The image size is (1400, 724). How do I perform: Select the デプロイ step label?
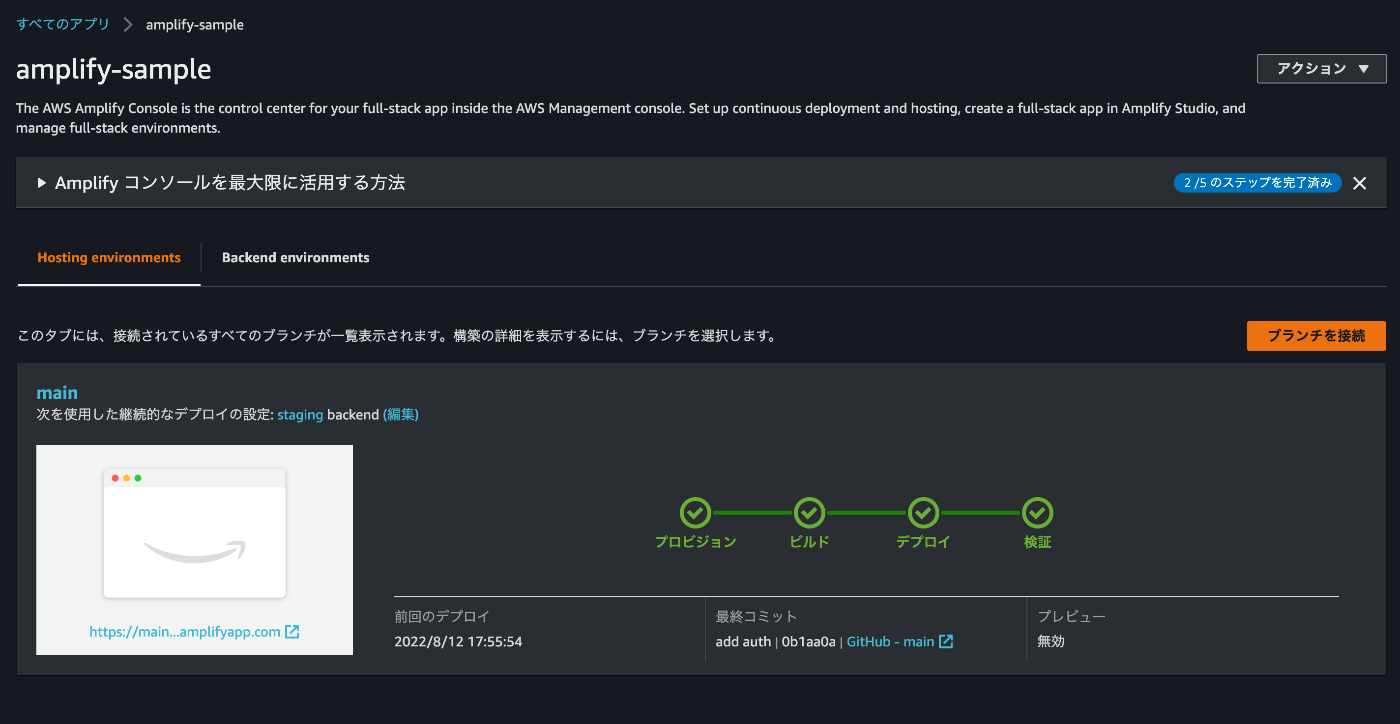pos(923,542)
